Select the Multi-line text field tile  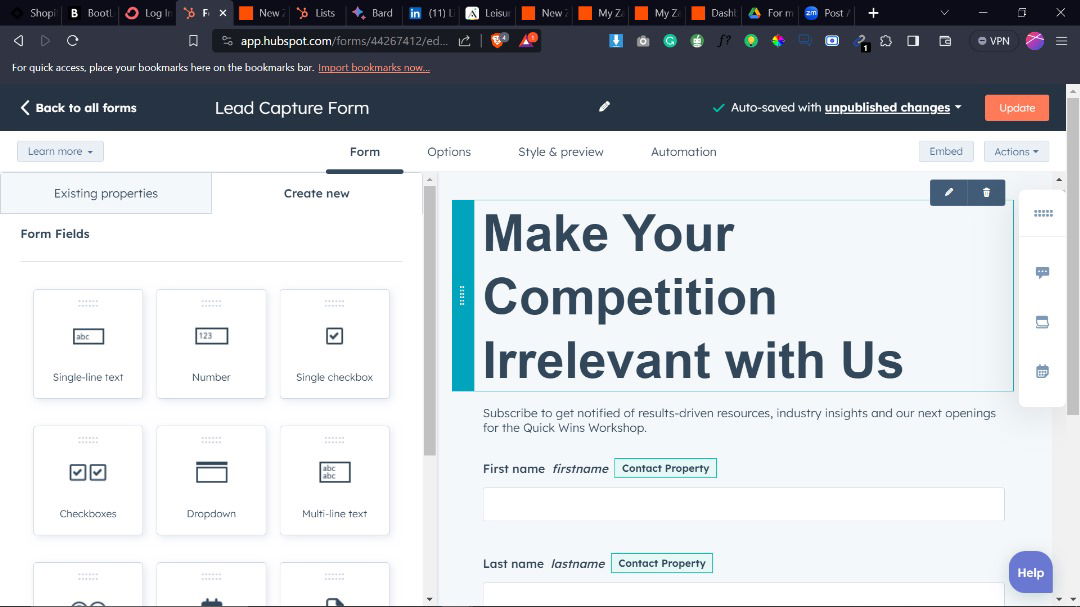(x=334, y=479)
